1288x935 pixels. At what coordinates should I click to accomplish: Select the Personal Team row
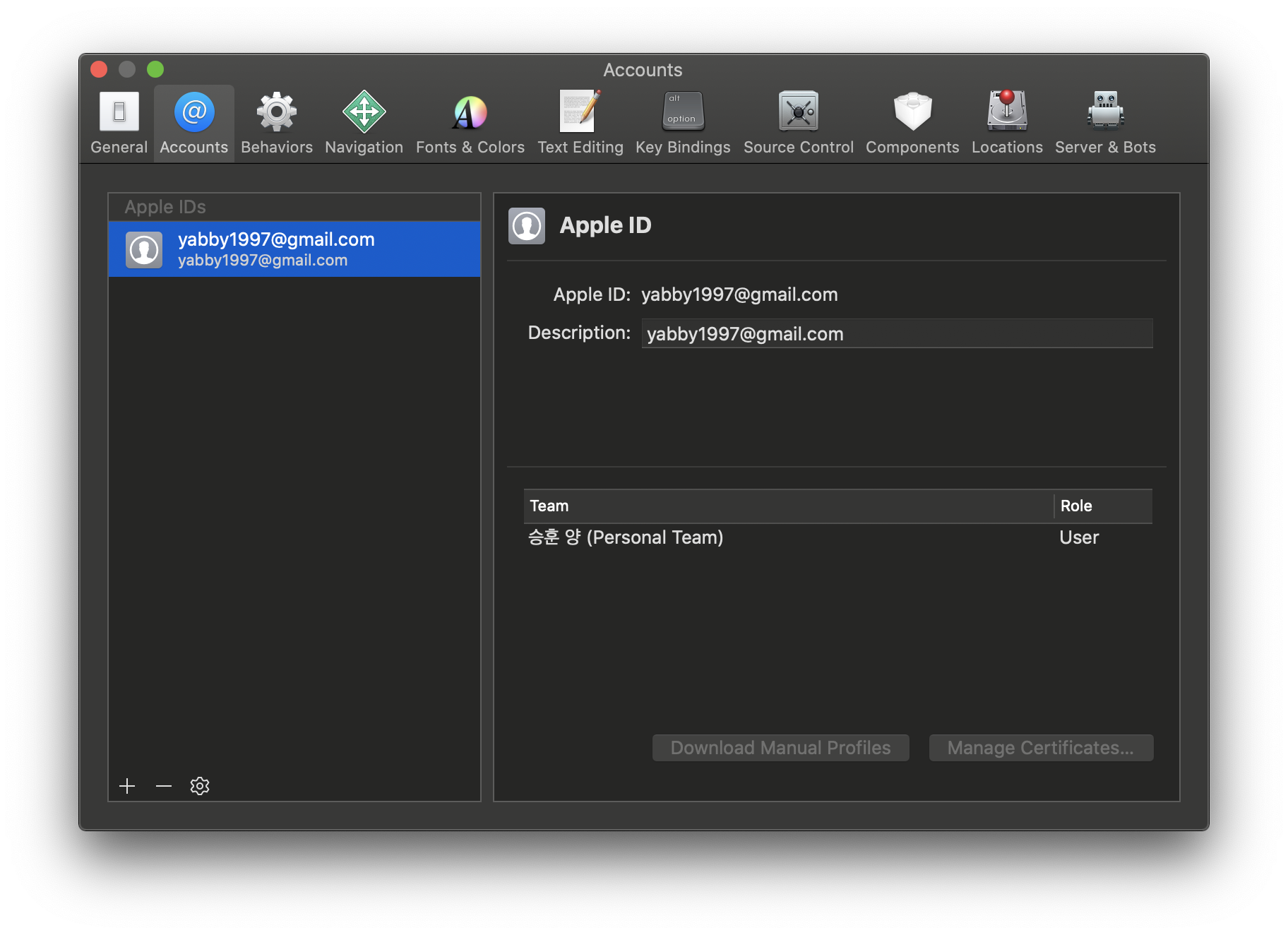(x=777, y=537)
